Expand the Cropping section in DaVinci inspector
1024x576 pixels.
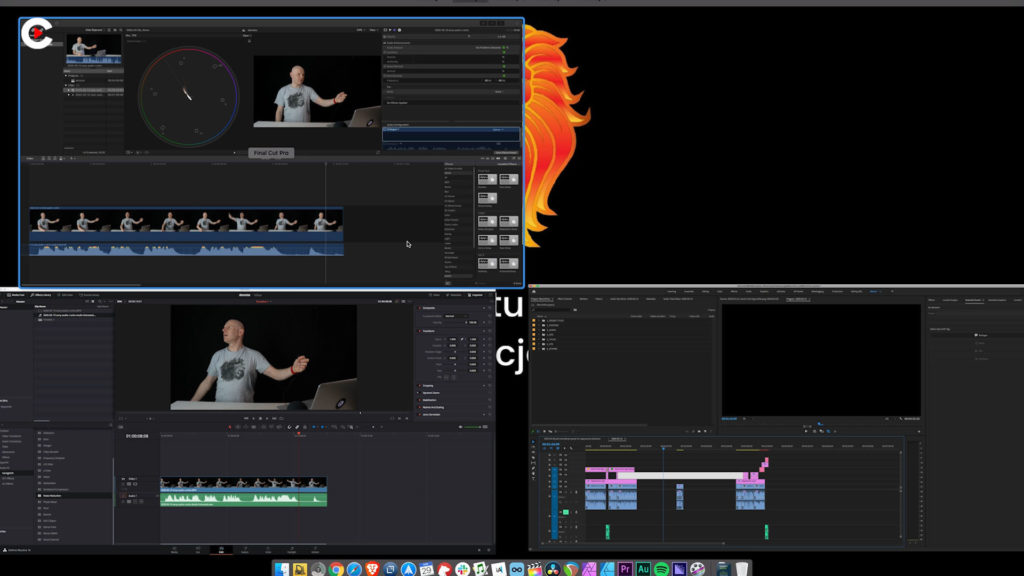point(429,385)
